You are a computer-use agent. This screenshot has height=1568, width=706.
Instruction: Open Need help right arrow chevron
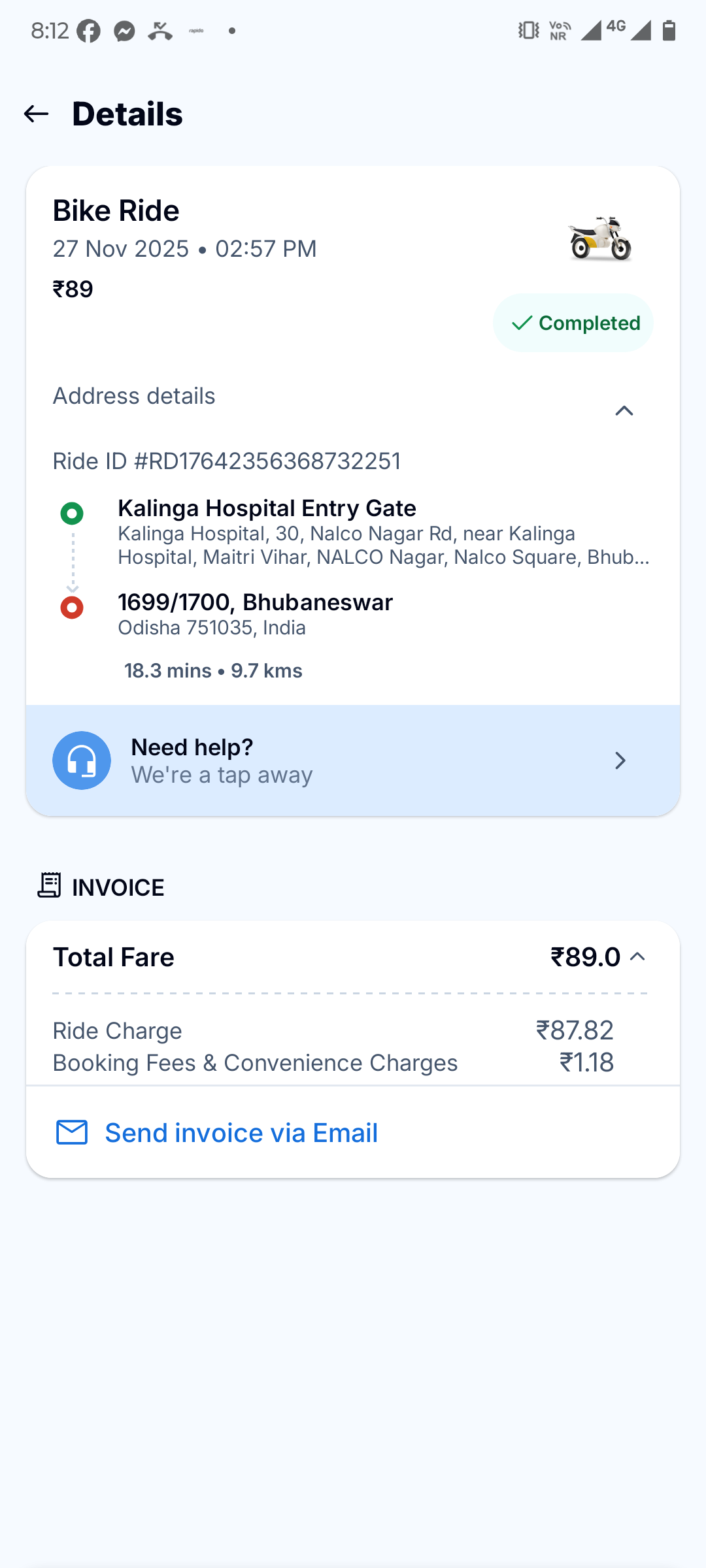coord(620,760)
